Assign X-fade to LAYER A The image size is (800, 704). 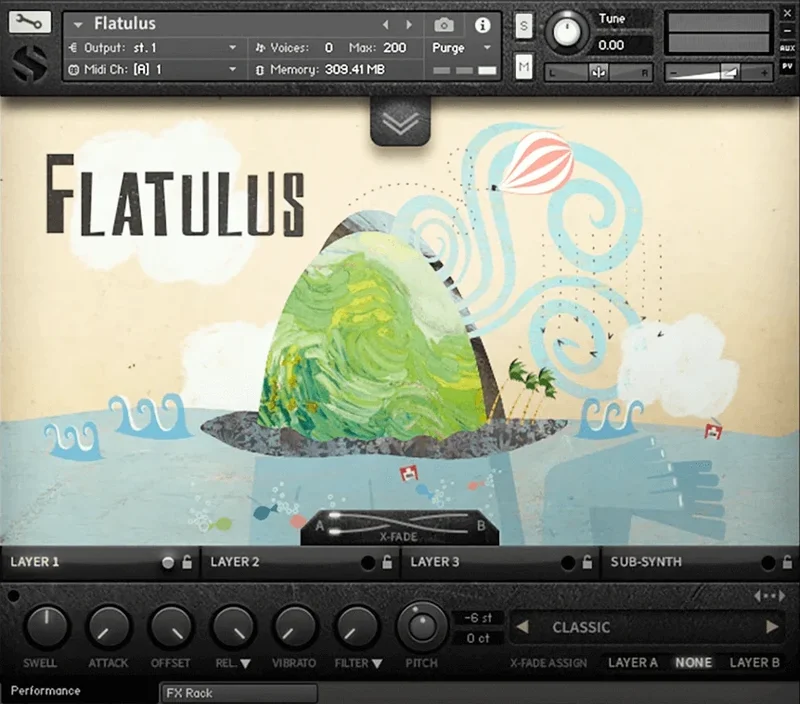[x=633, y=663]
